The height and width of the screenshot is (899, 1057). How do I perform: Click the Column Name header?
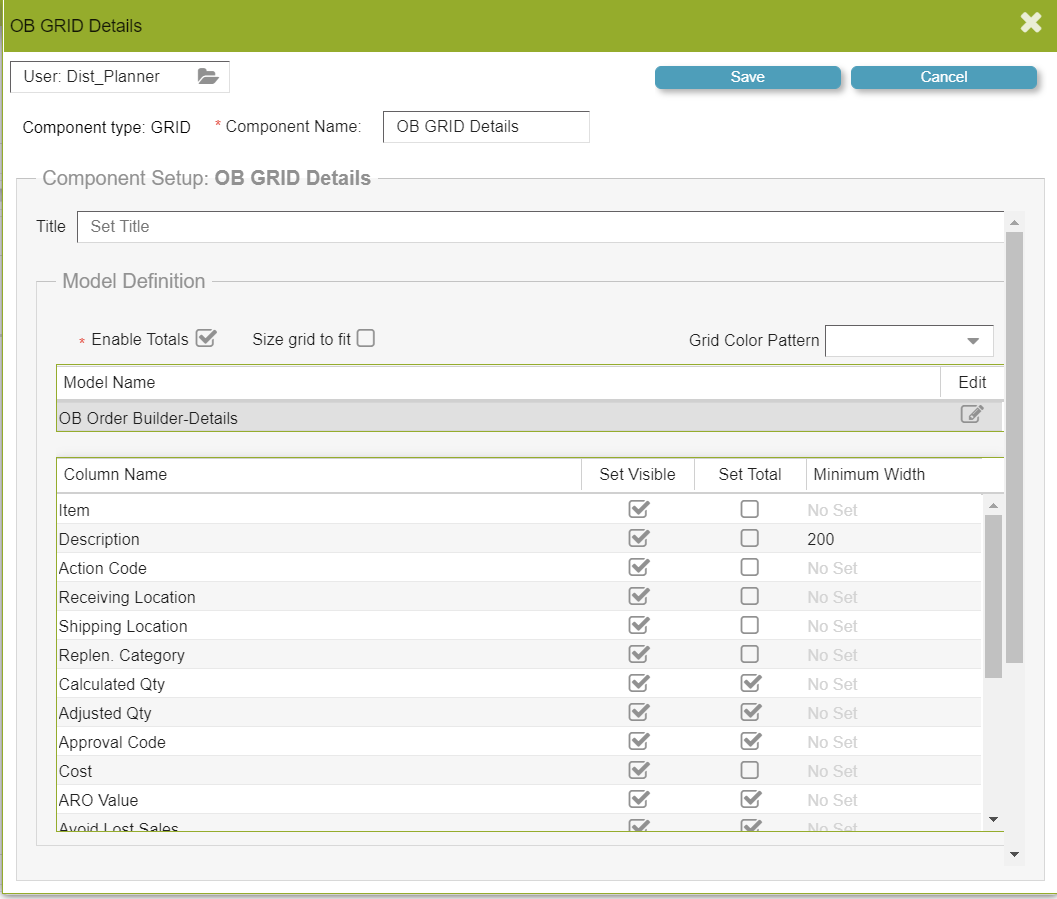(x=115, y=474)
